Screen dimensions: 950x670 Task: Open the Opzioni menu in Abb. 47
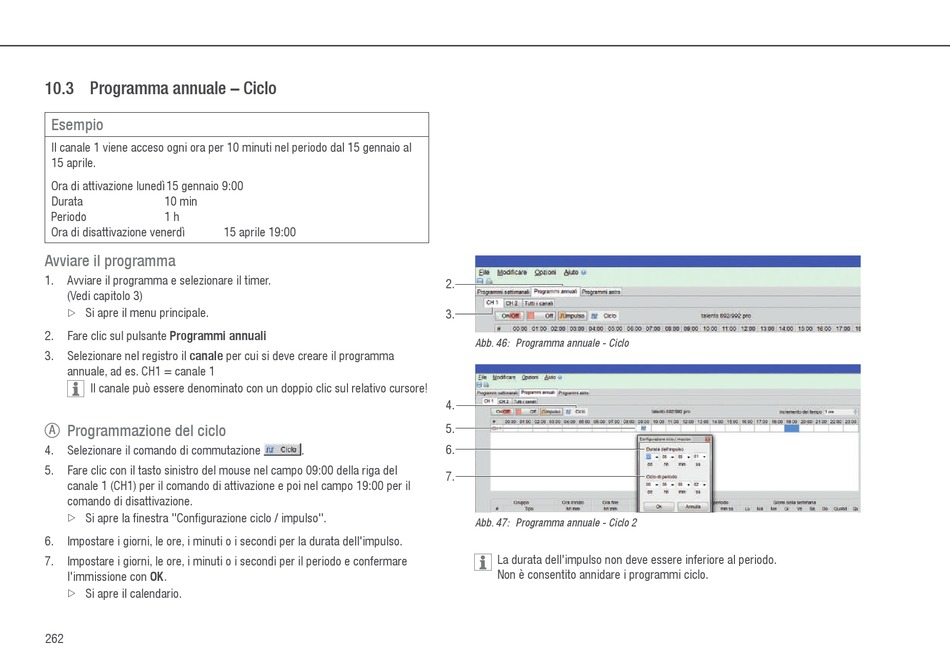(530, 377)
